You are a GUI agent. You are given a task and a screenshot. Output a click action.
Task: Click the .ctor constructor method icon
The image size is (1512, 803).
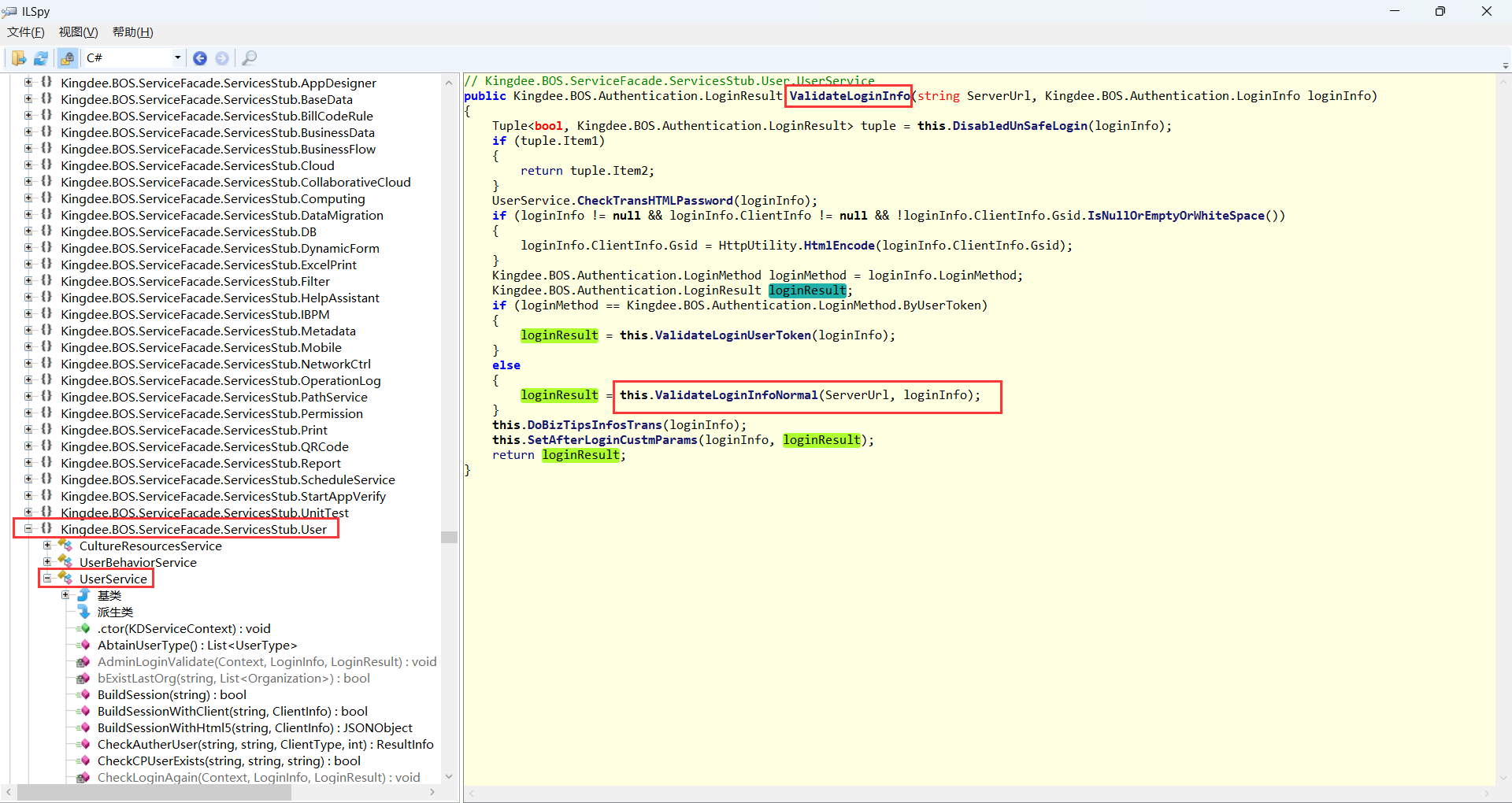(83, 628)
